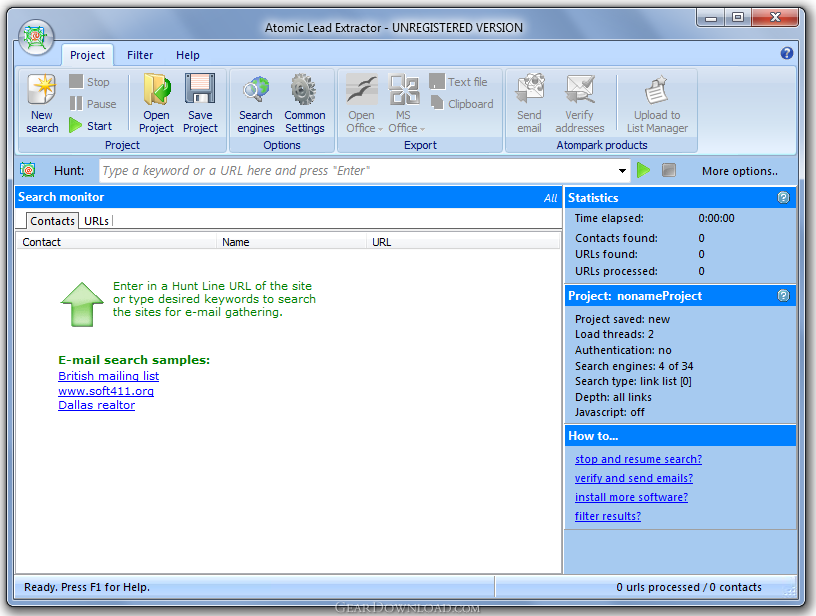Stop the hunt with gray square button

pos(669,170)
